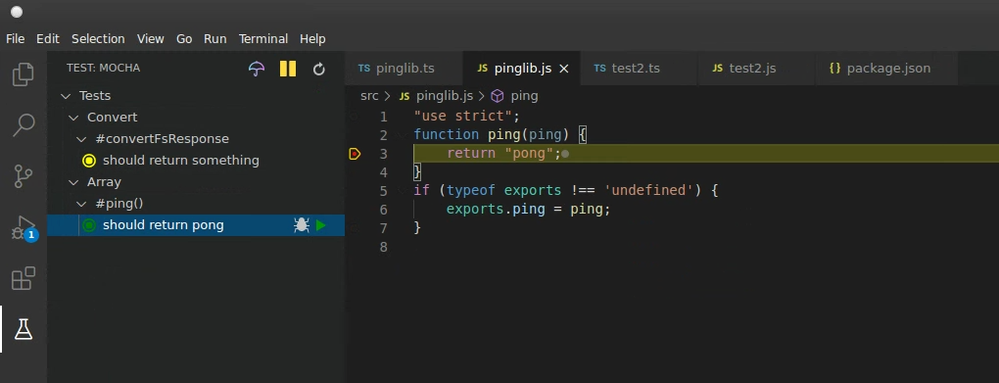999x383 pixels.
Task: Click 'ping' symbol in the breadcrumb
Action: pyautogui.click(x=524, y=96)
